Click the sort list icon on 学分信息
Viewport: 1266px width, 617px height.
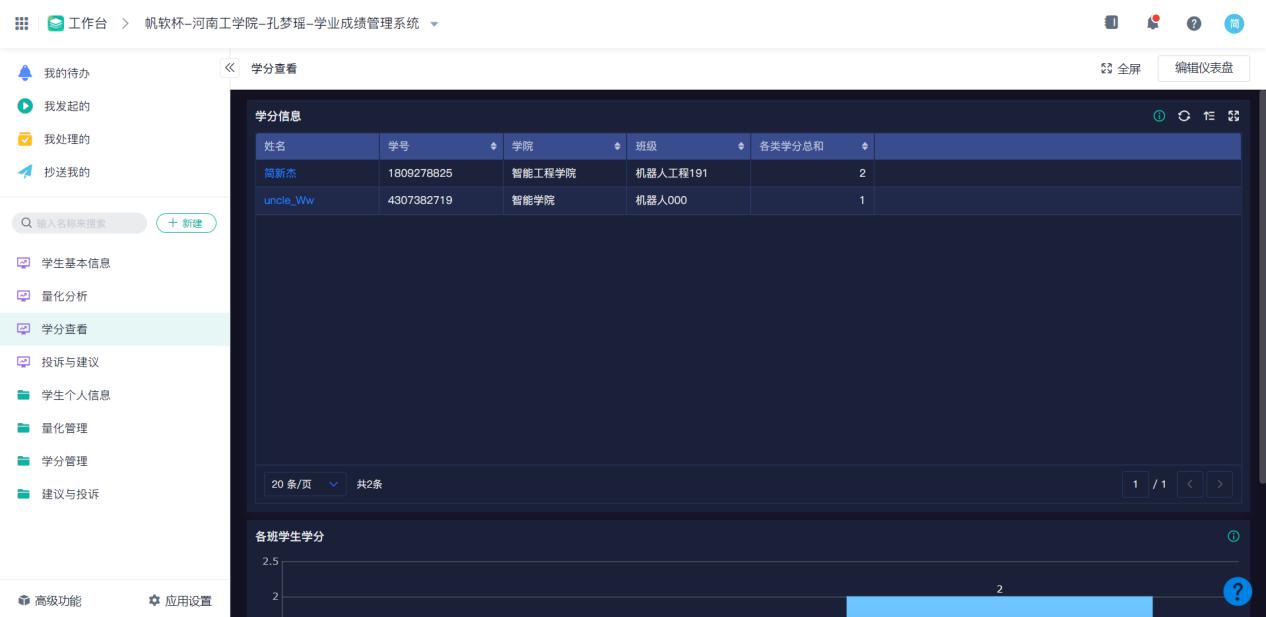[x=1209, y=116]
